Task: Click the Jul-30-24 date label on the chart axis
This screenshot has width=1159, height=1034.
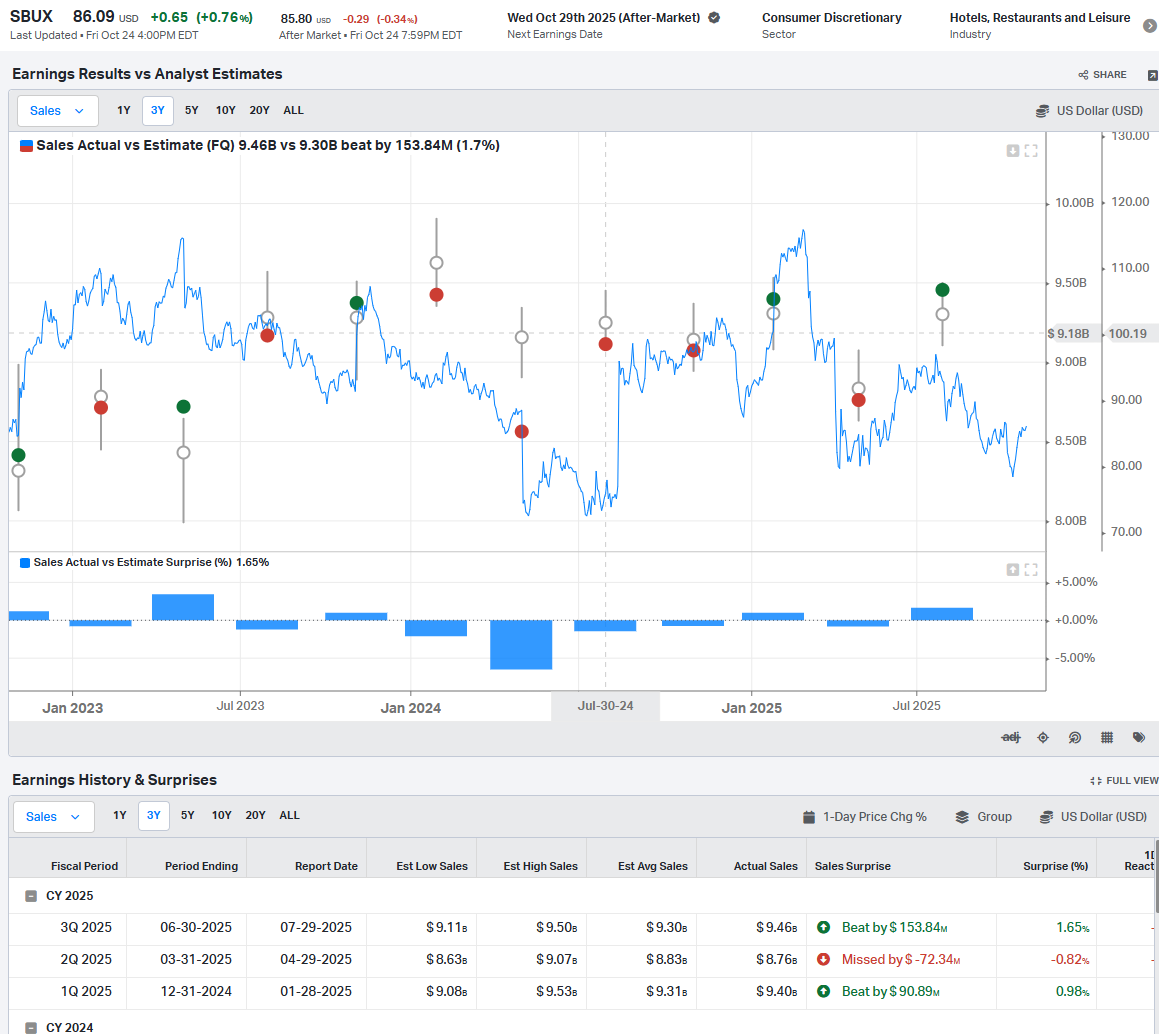Action: click(605, 706)
